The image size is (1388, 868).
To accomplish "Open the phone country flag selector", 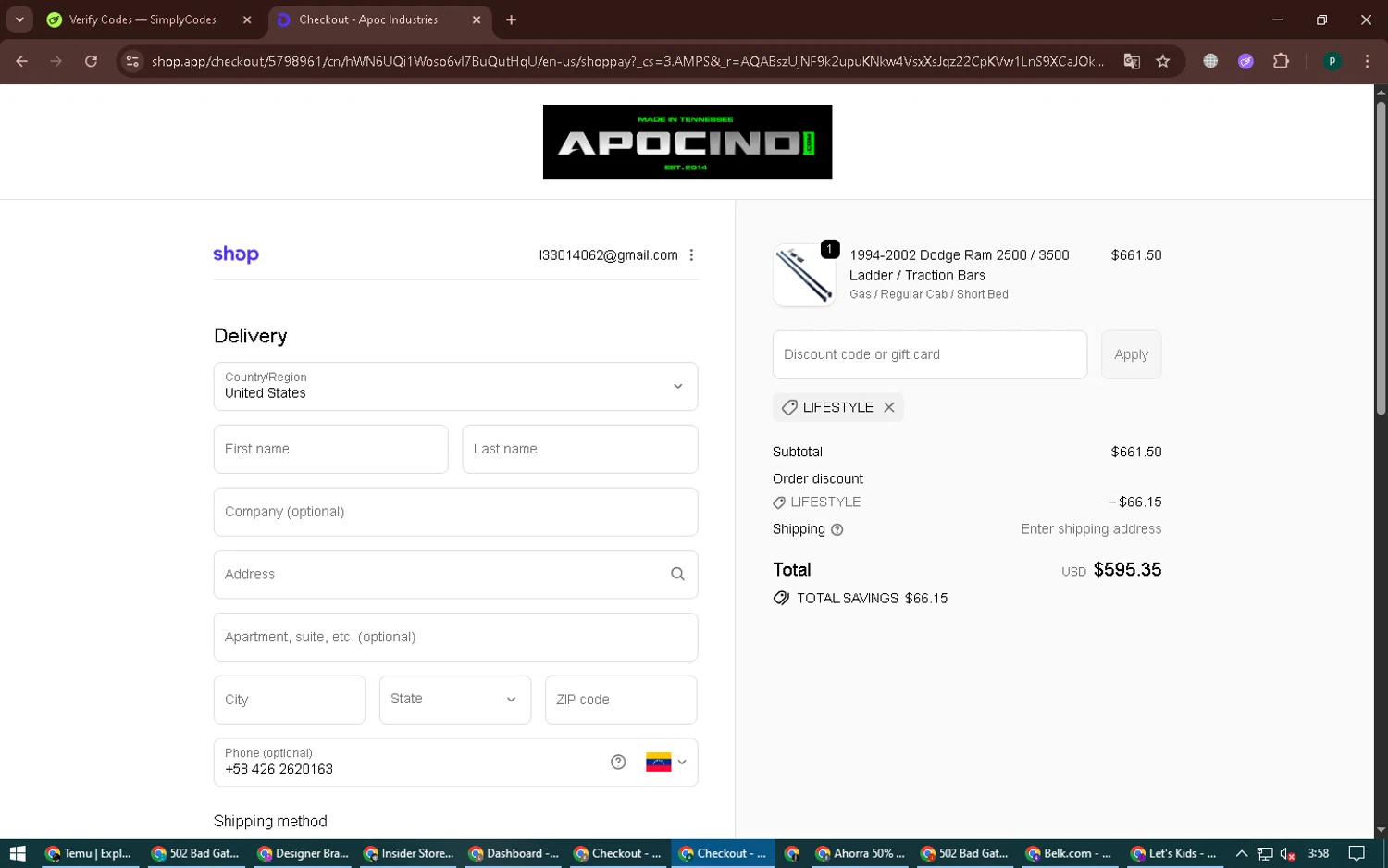I will coord(666,763).
